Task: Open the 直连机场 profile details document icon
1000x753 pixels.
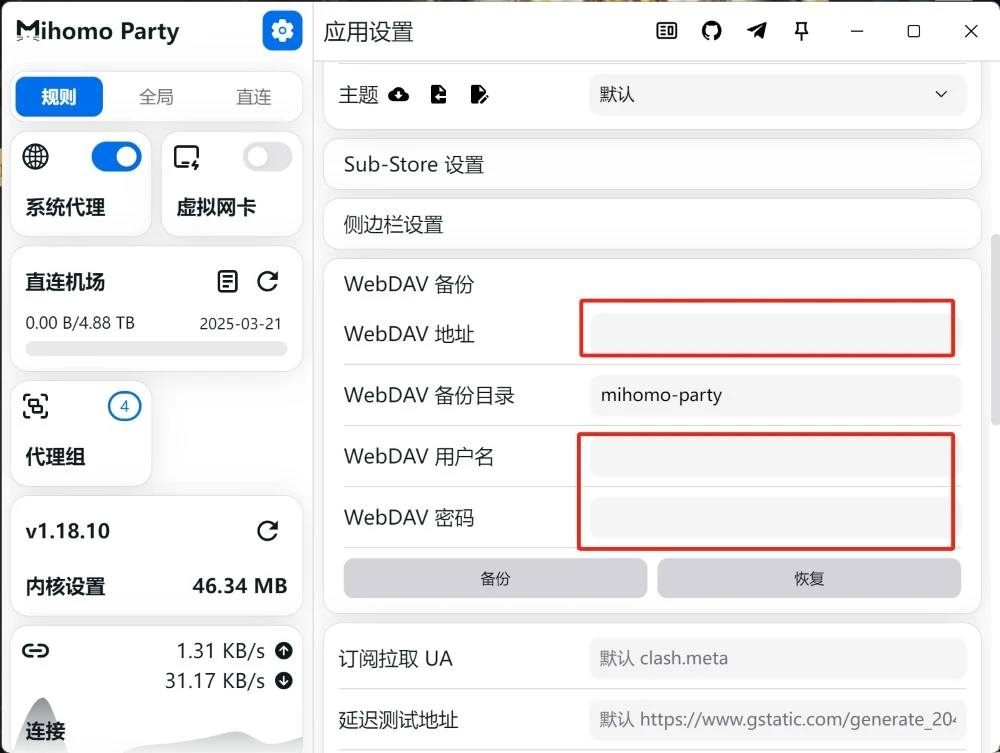Action: click(228, 281)
